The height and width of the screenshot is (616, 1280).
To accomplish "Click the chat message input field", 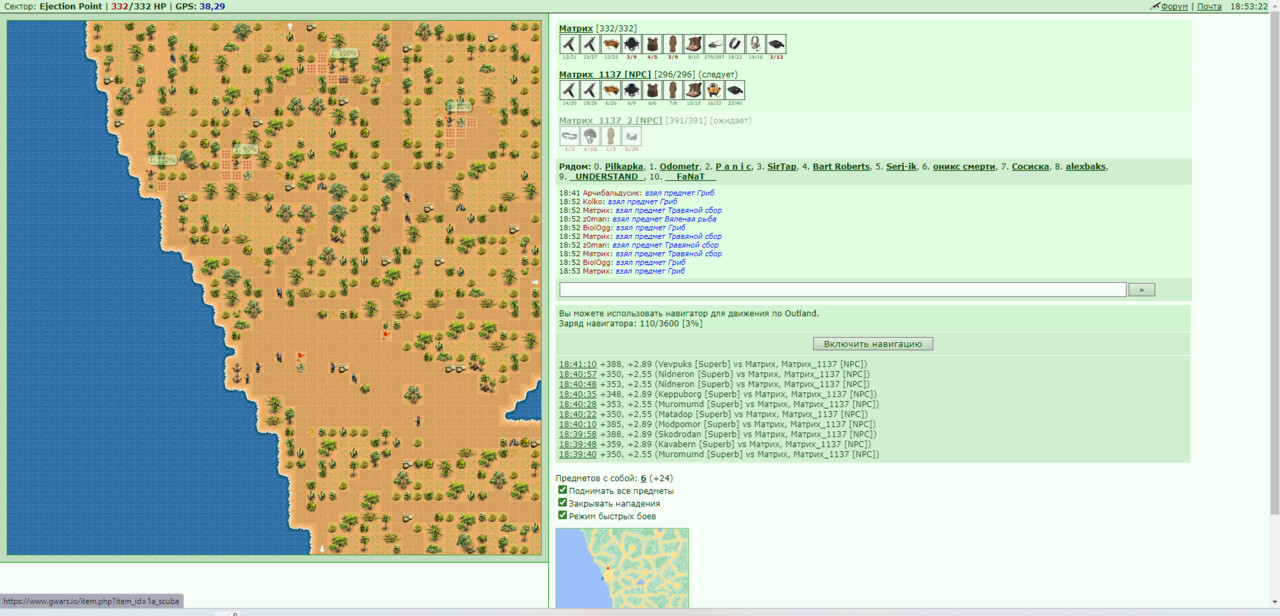I will click(x=843, y=290).
